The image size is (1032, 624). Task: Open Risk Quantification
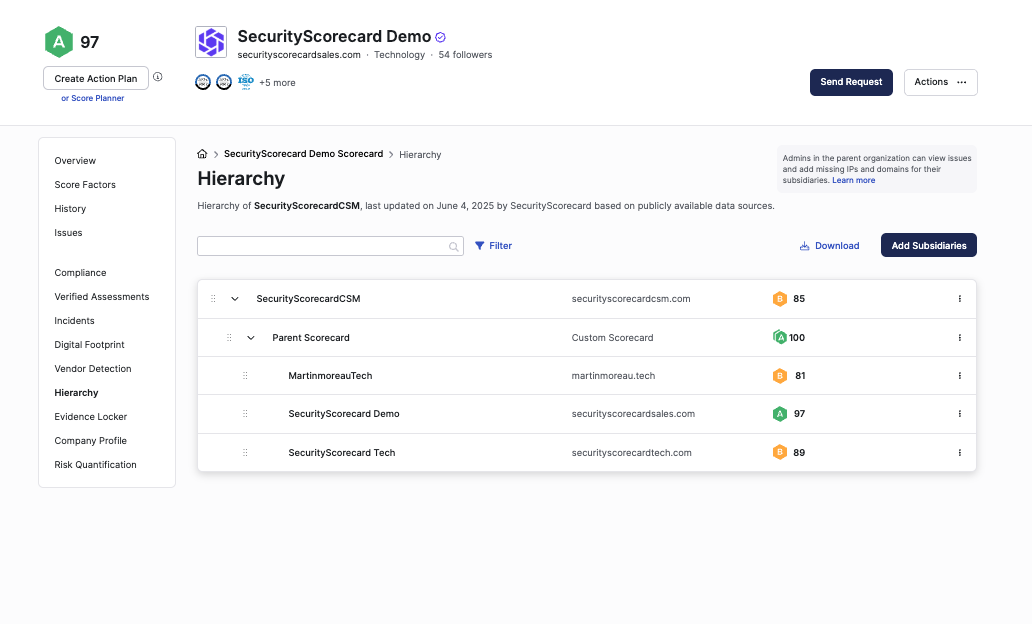click(95, 465)
